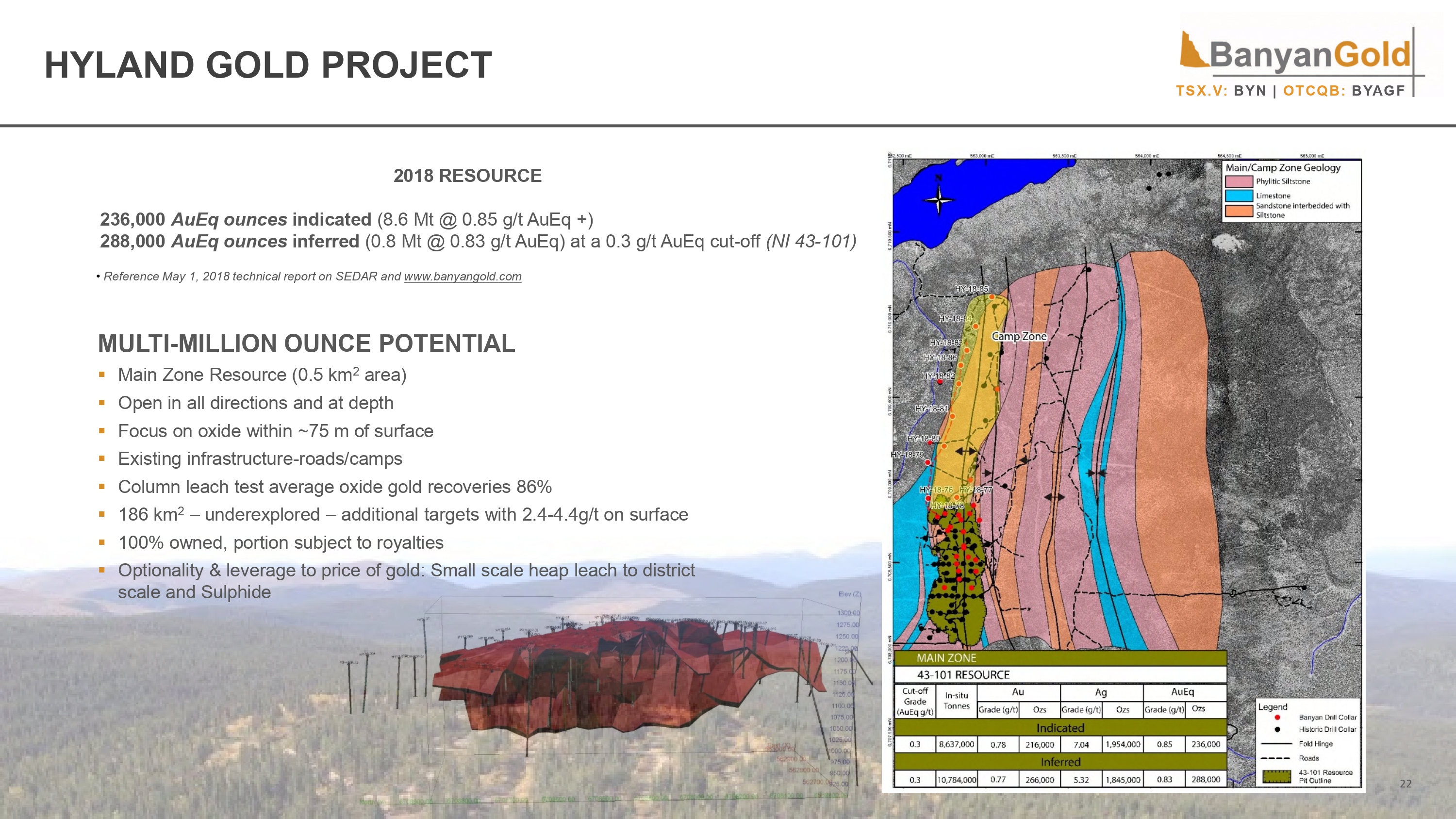Click the red Banyan Drill Collar legend dot

1277,717
